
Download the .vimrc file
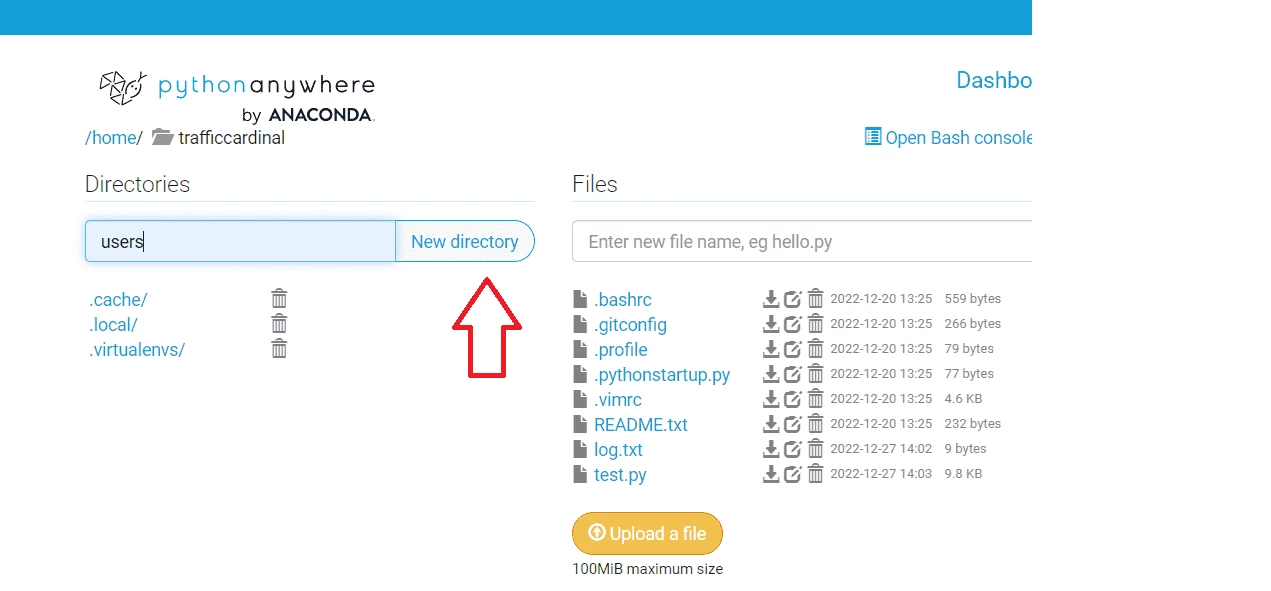pyautogui.click(x=771, y=399)
